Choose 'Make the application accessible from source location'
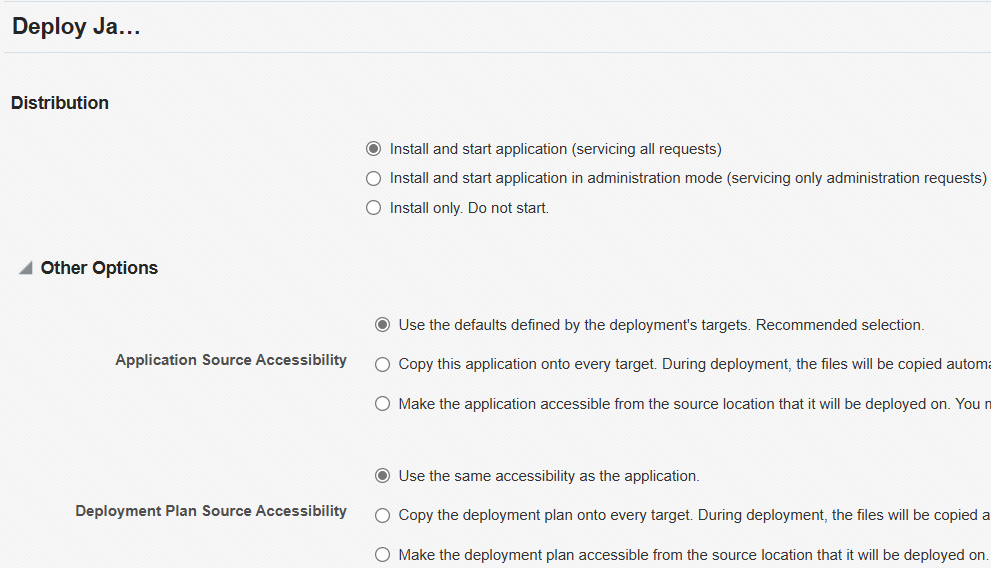Screen dimensions: 991x568 point(382,404)
